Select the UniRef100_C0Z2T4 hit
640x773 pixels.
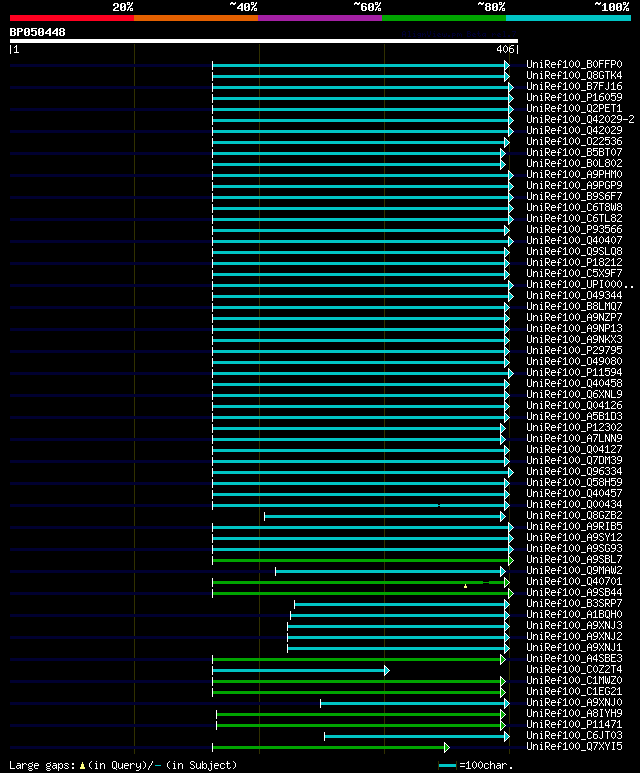coord(574,670)
